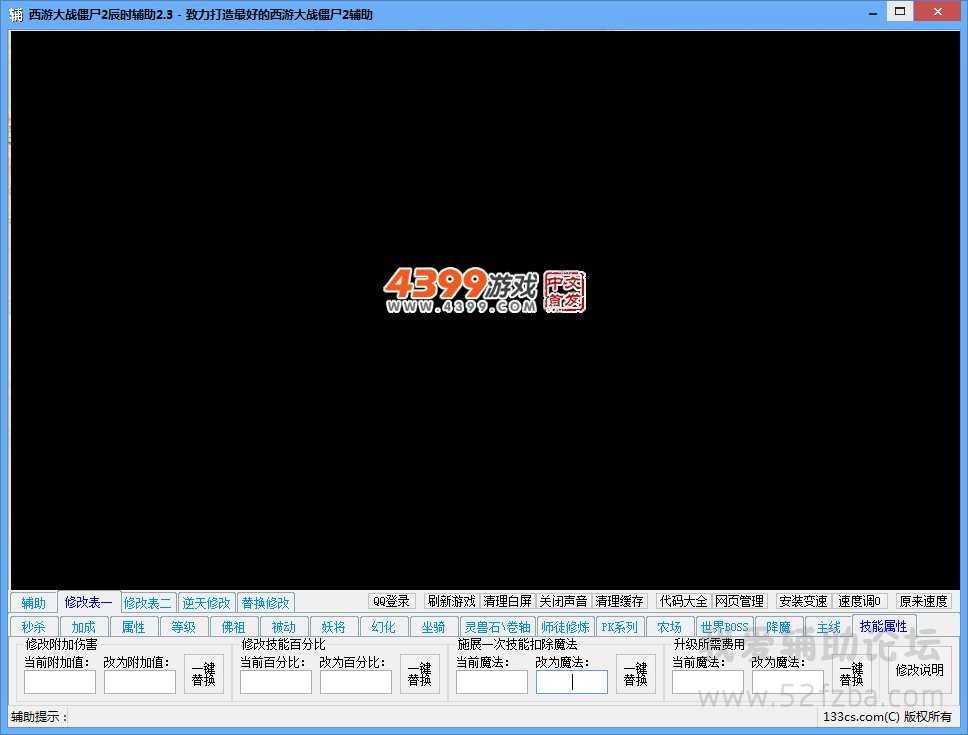Switch to the 主线 sub-tab
Screen dimensions: 968x735
tap(828, 627)
